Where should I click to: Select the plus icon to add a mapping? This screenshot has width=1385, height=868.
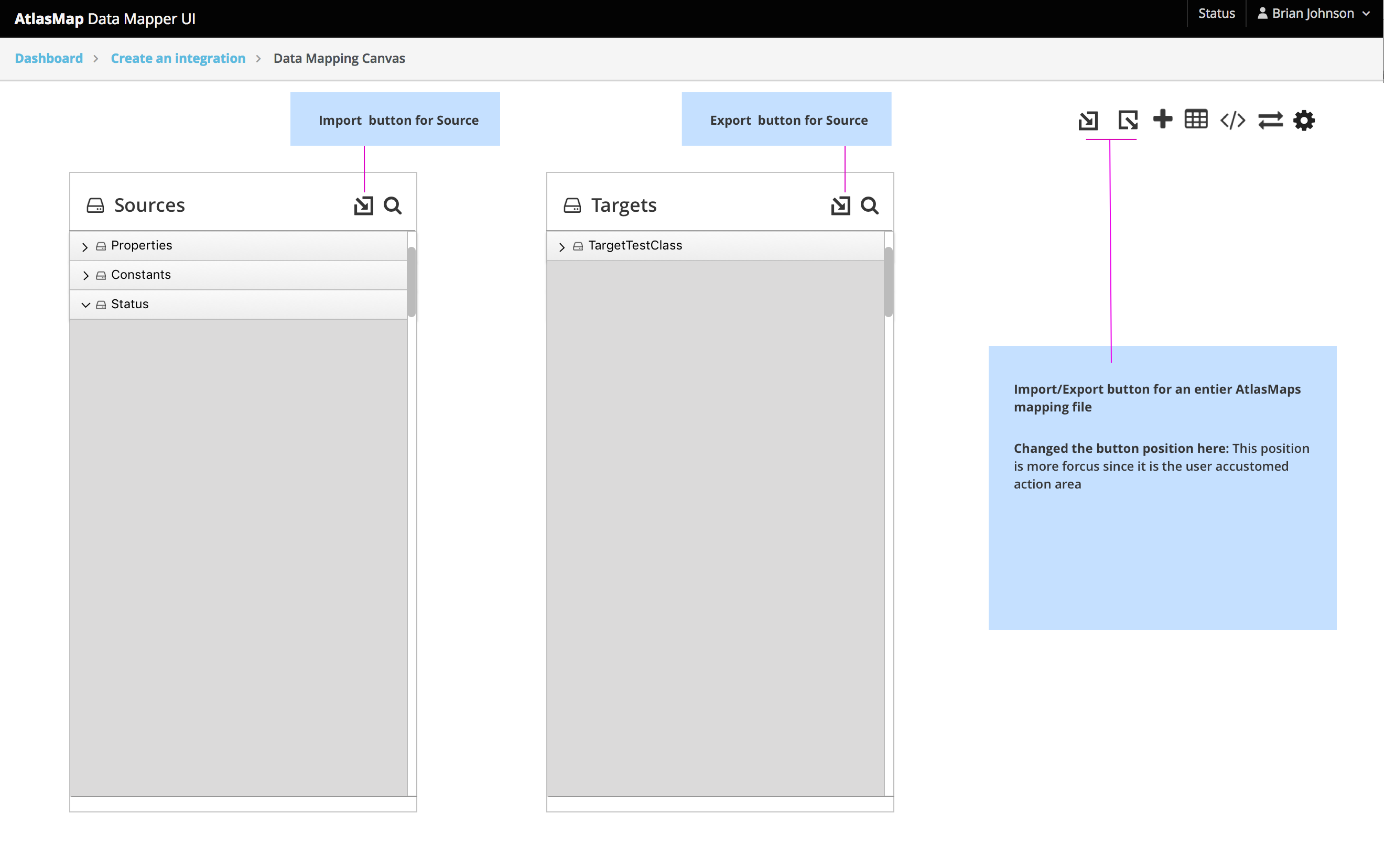click(1163, 120)
